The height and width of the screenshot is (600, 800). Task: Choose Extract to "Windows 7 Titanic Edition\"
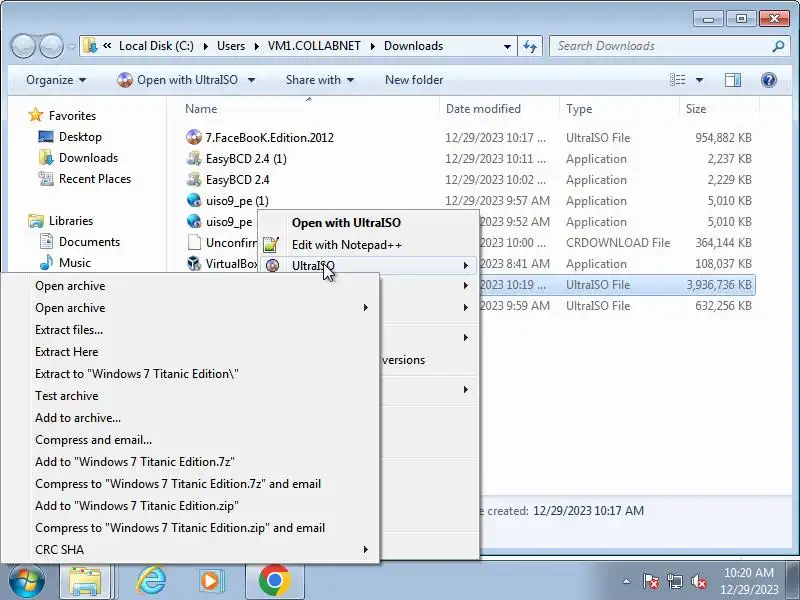tap(137, 373)
